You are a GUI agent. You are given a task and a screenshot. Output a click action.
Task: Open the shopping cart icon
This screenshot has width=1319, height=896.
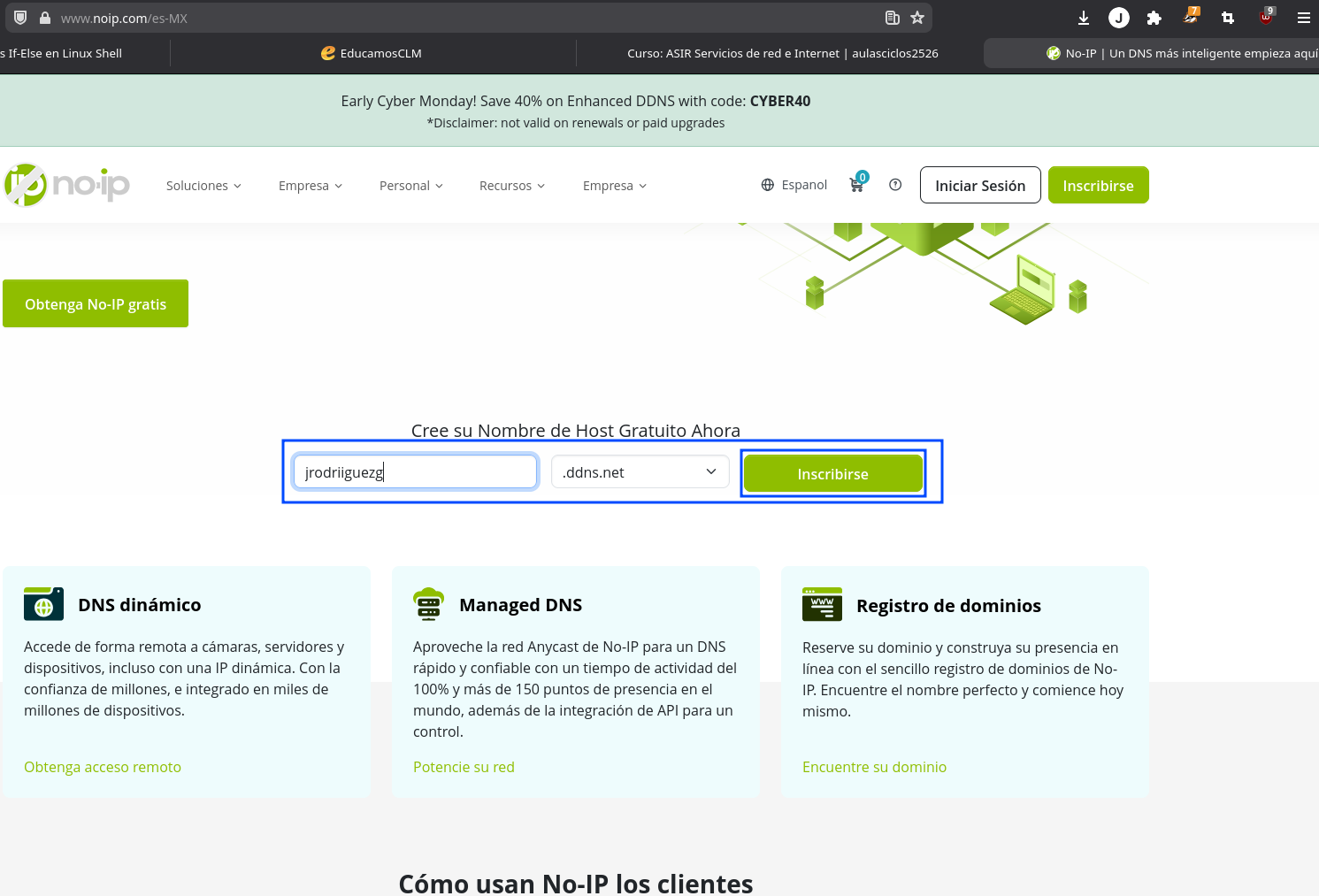(857, 183)
